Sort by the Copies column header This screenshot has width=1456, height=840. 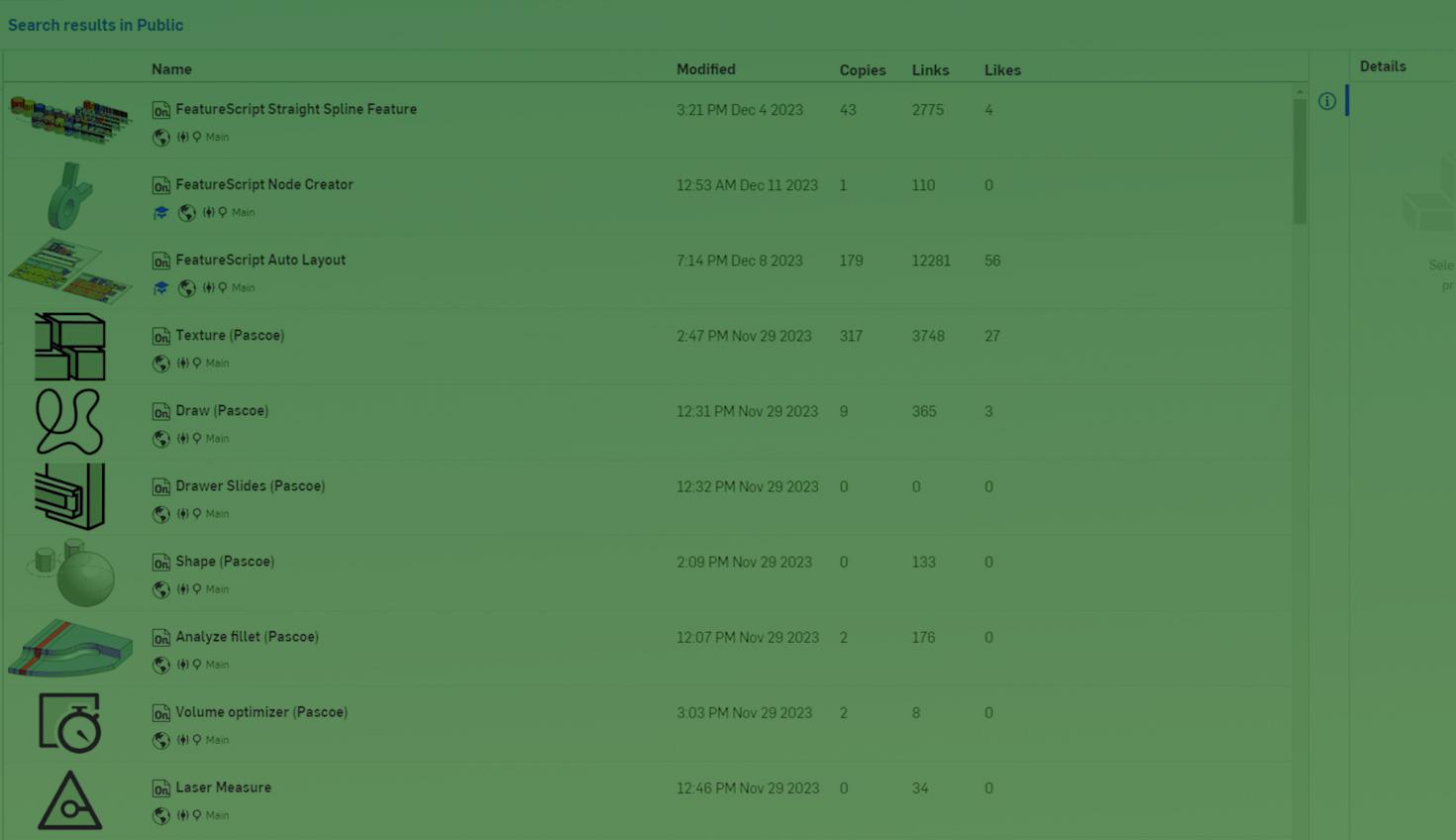pos(862,70)
